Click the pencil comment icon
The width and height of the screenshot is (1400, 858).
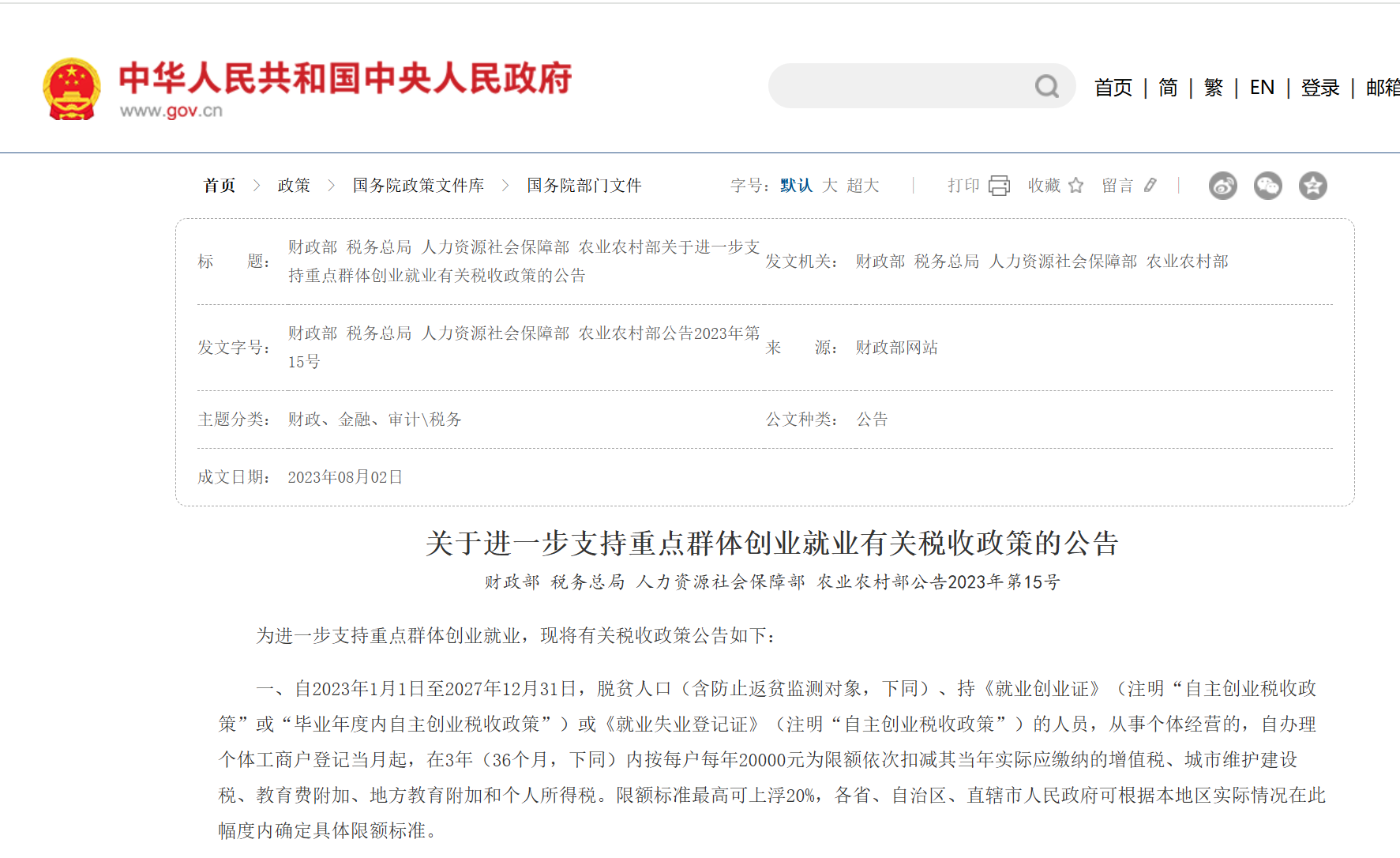tap(1150, 186)
